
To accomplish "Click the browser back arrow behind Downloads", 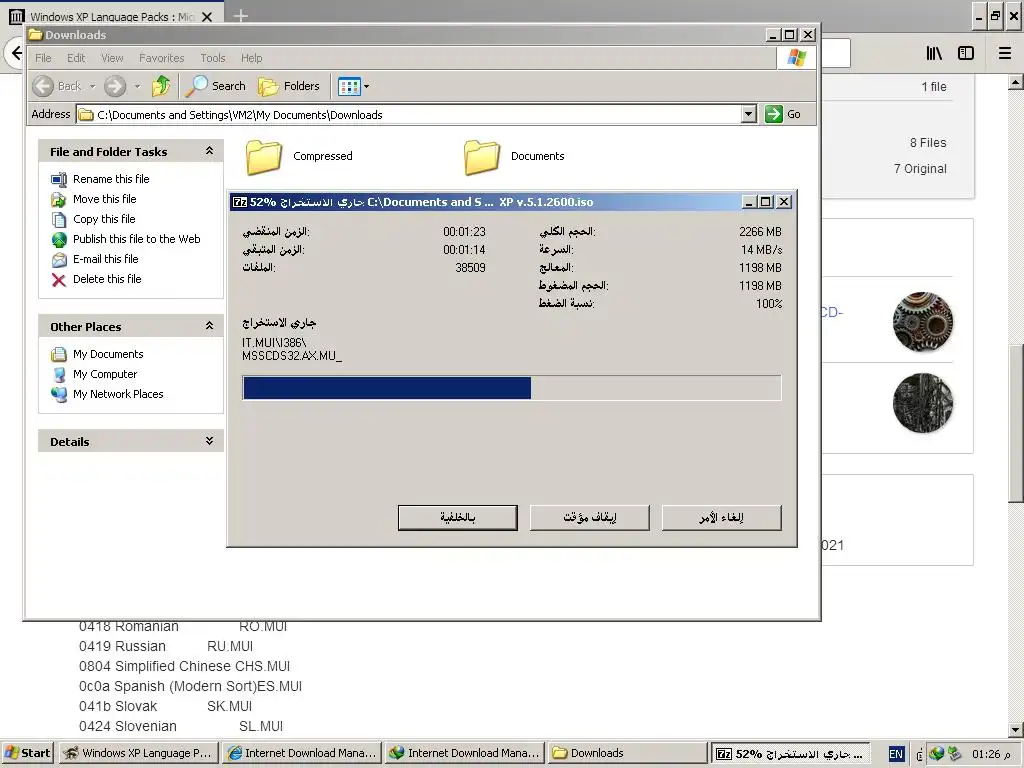I will (15, 52).
